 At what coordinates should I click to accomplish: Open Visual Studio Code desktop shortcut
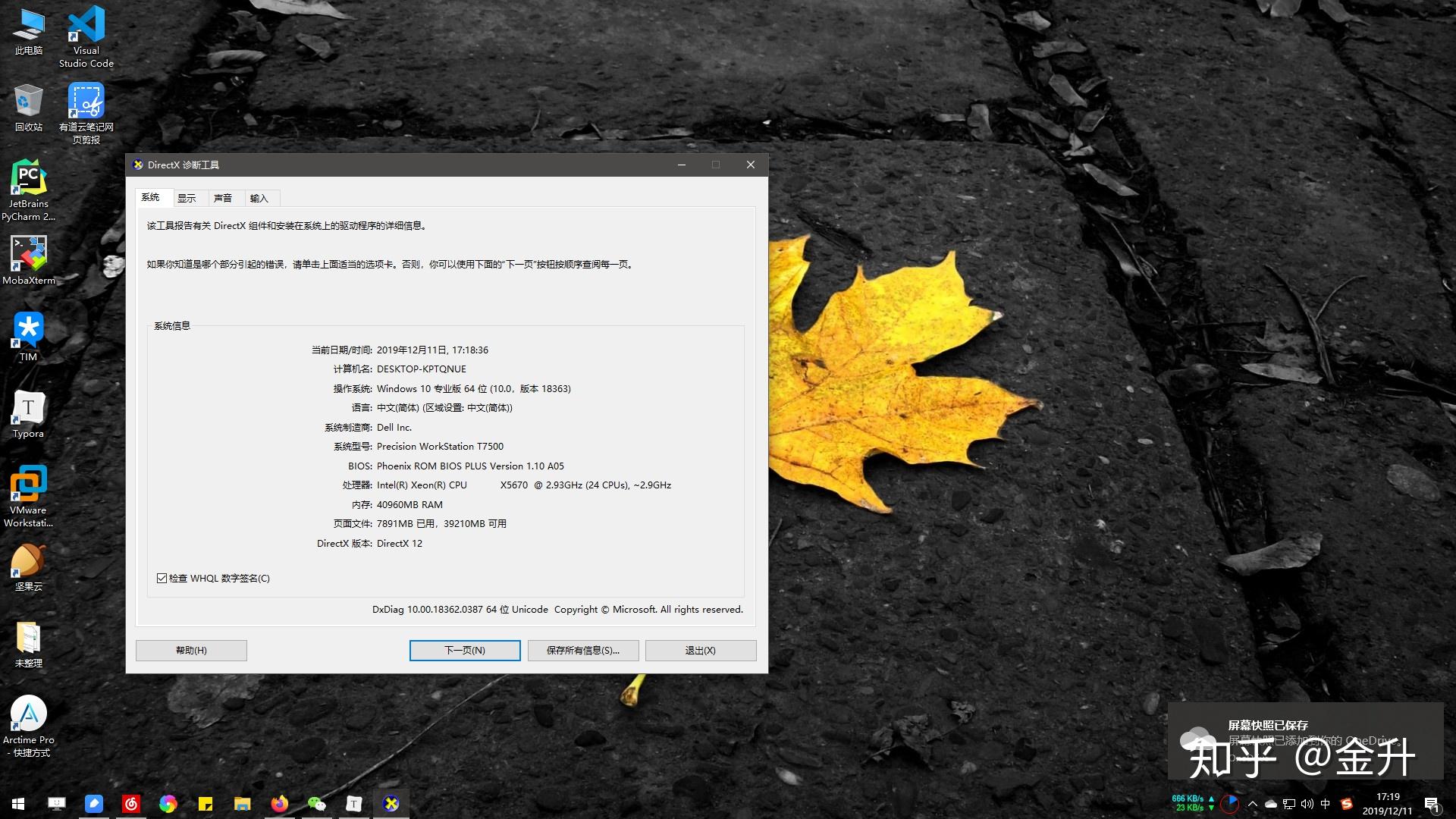86,27
